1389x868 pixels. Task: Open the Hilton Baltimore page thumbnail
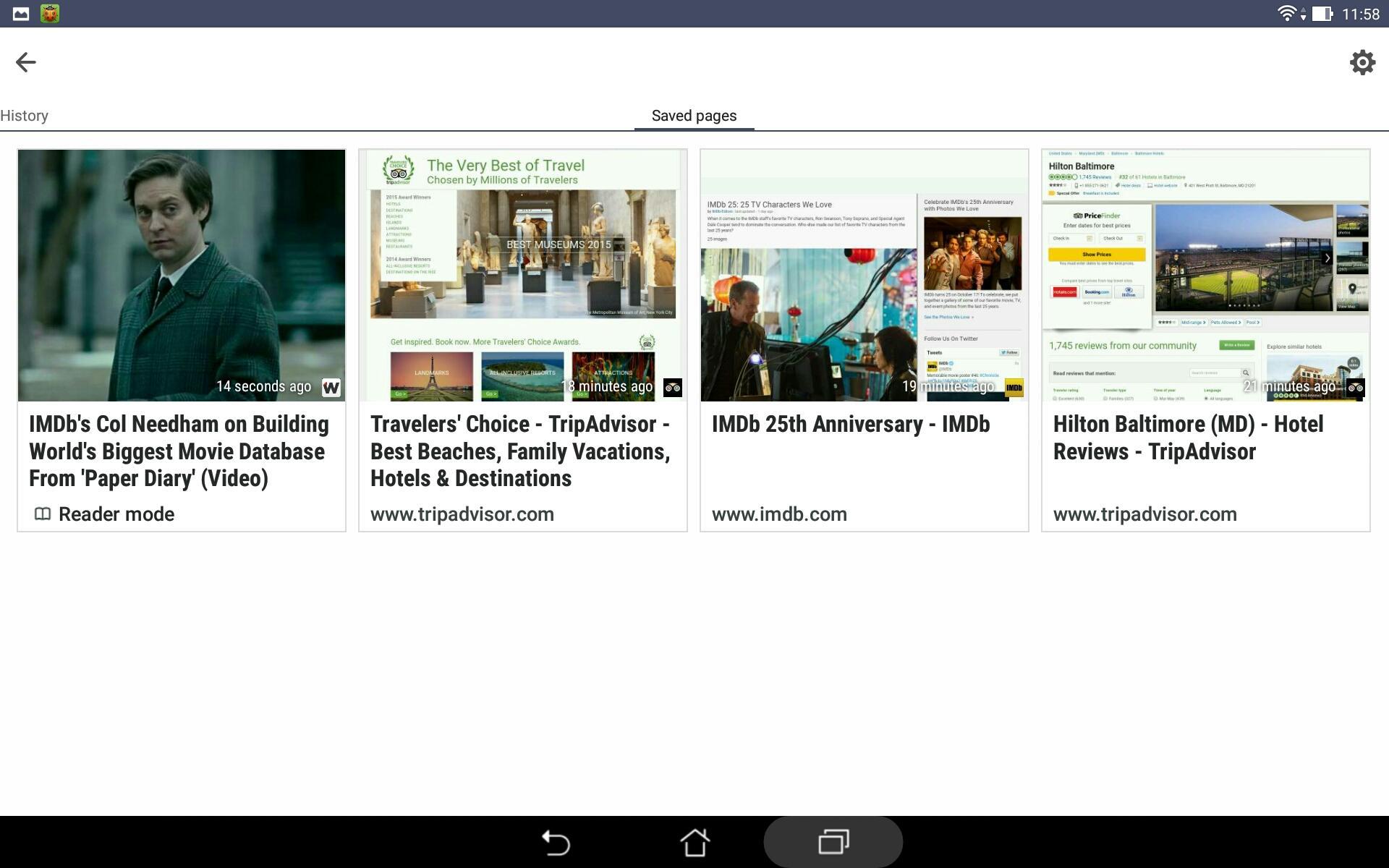coord(1205,275)
